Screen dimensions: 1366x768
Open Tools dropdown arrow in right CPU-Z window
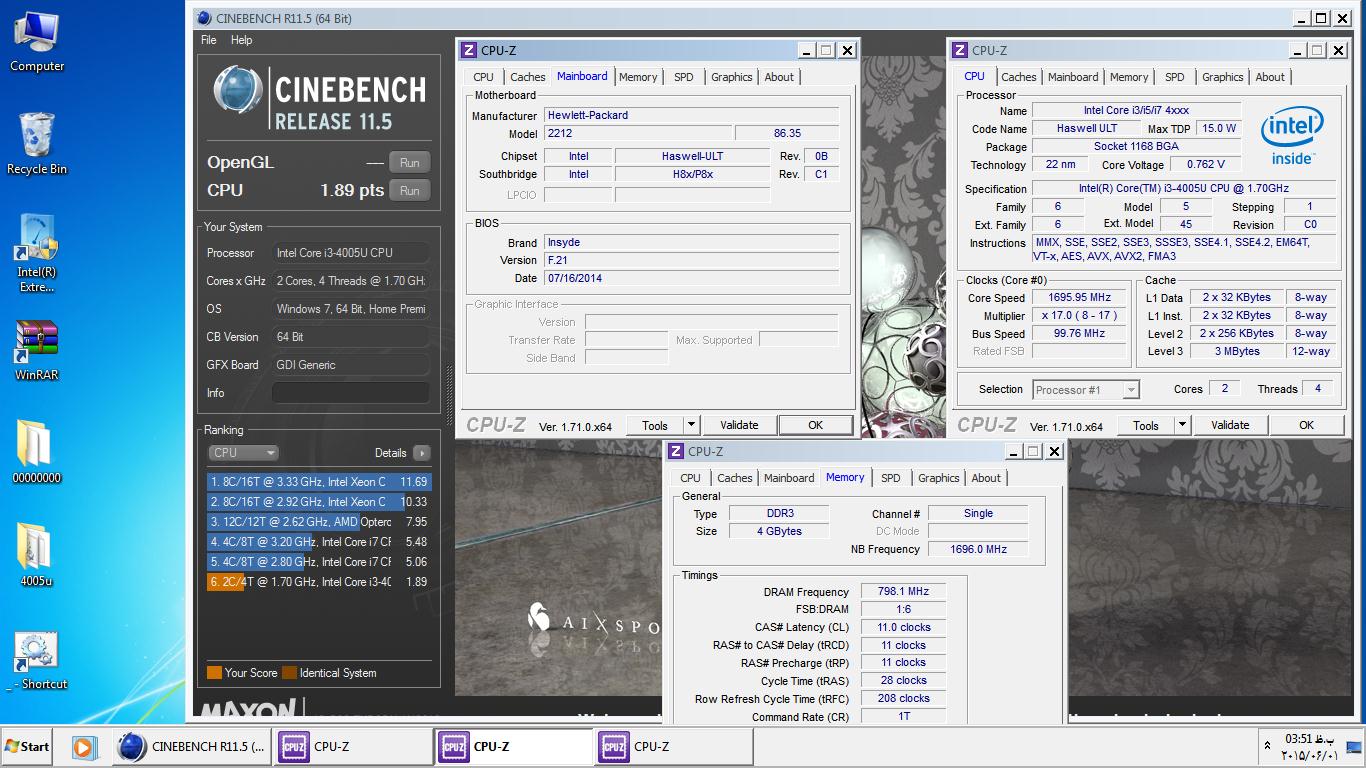click(x=1182, y=425)
